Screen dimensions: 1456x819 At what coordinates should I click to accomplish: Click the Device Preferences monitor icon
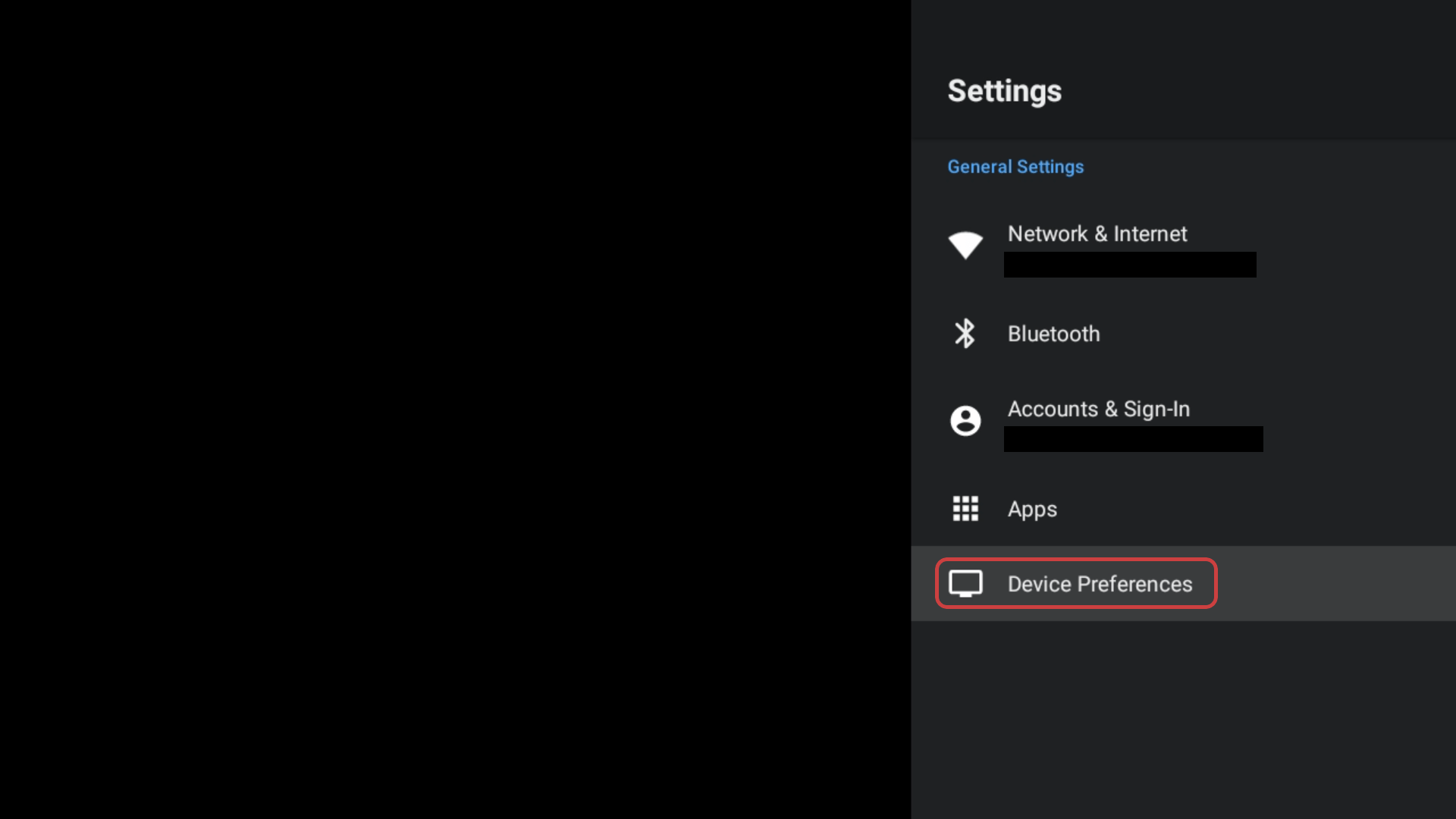coord(965,583)
